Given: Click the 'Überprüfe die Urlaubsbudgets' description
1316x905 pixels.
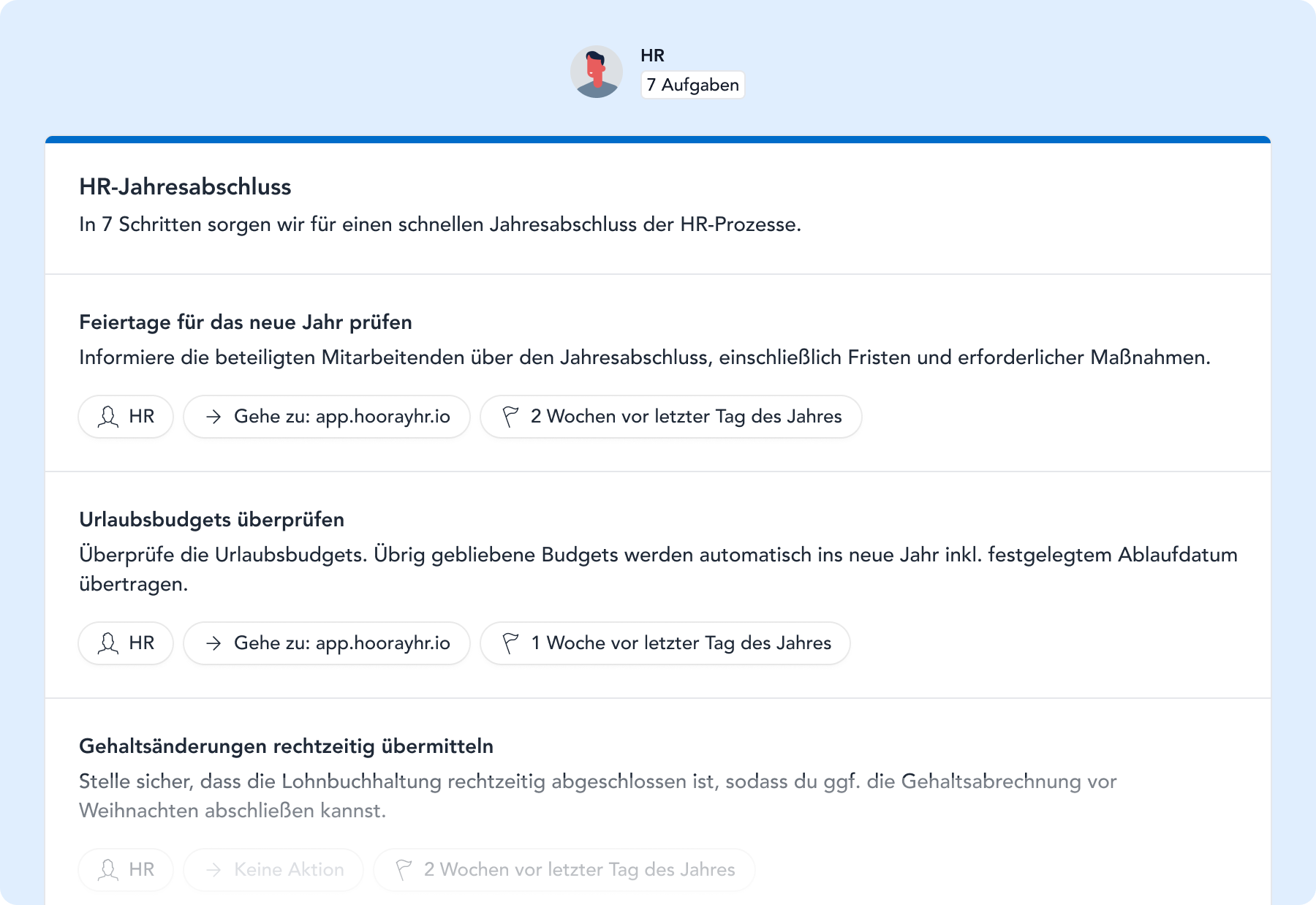Looking at the screenshot, I should [658, 569].
